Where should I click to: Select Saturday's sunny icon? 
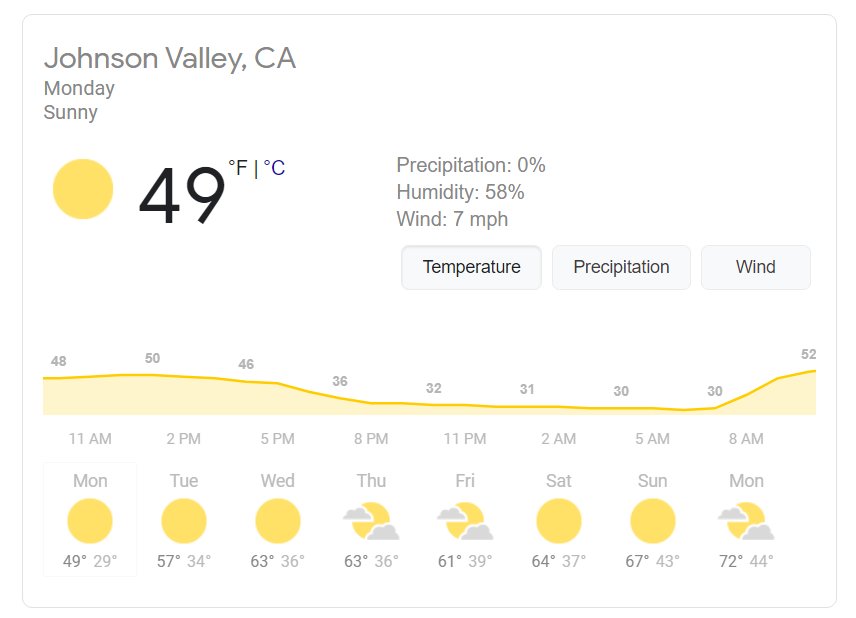(559, 521)
